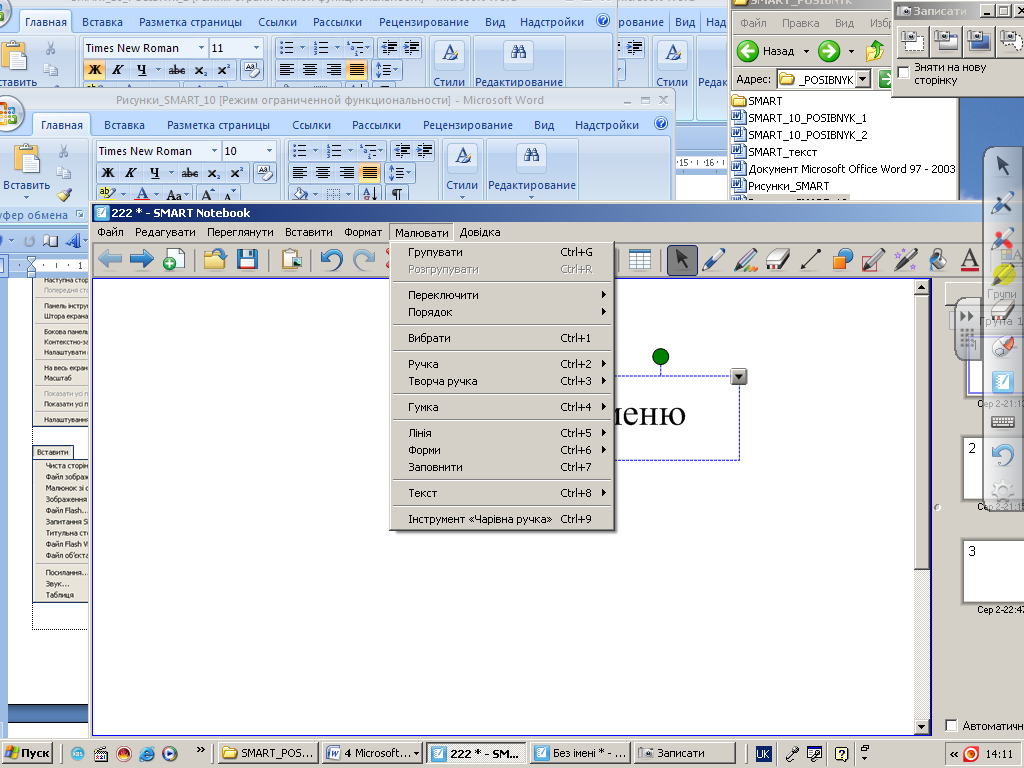Viewport: 1024px width, 768px height.
Task: Switch to the Без імені taskbar window
Action: coord(581,753)
